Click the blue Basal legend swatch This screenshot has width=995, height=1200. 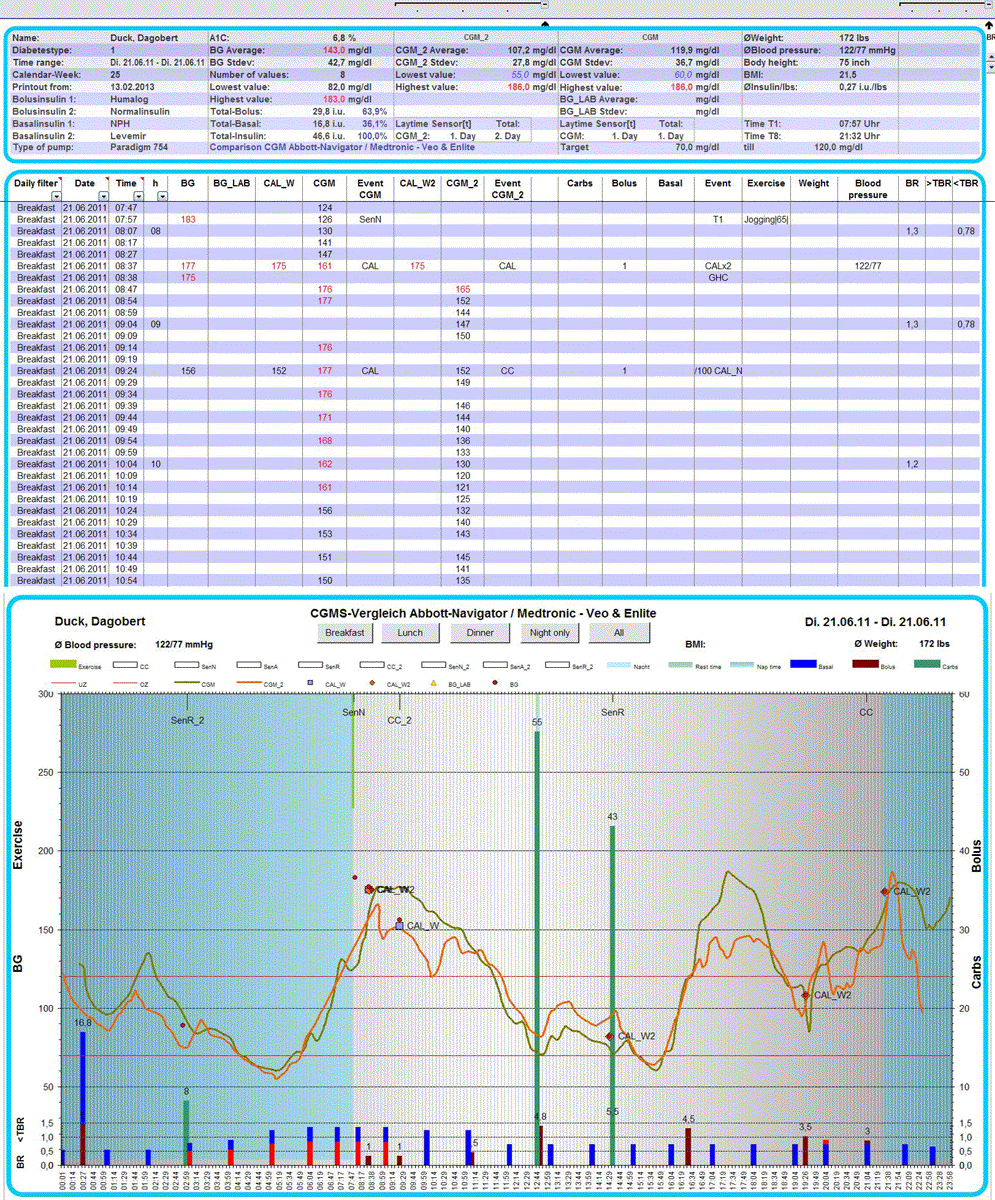805,663
